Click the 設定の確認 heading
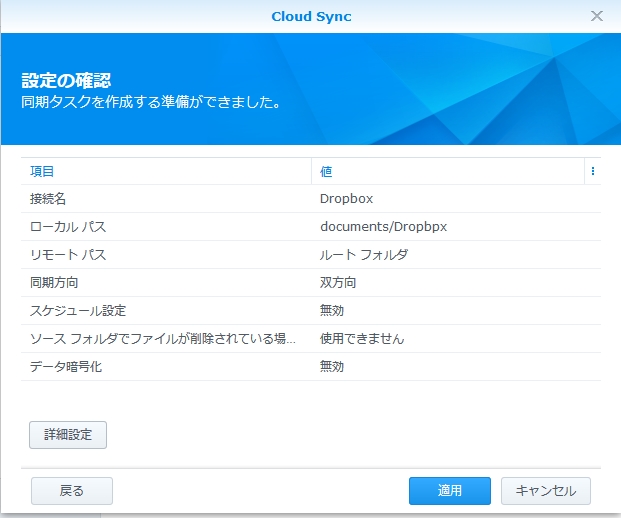 coord(66,80)
